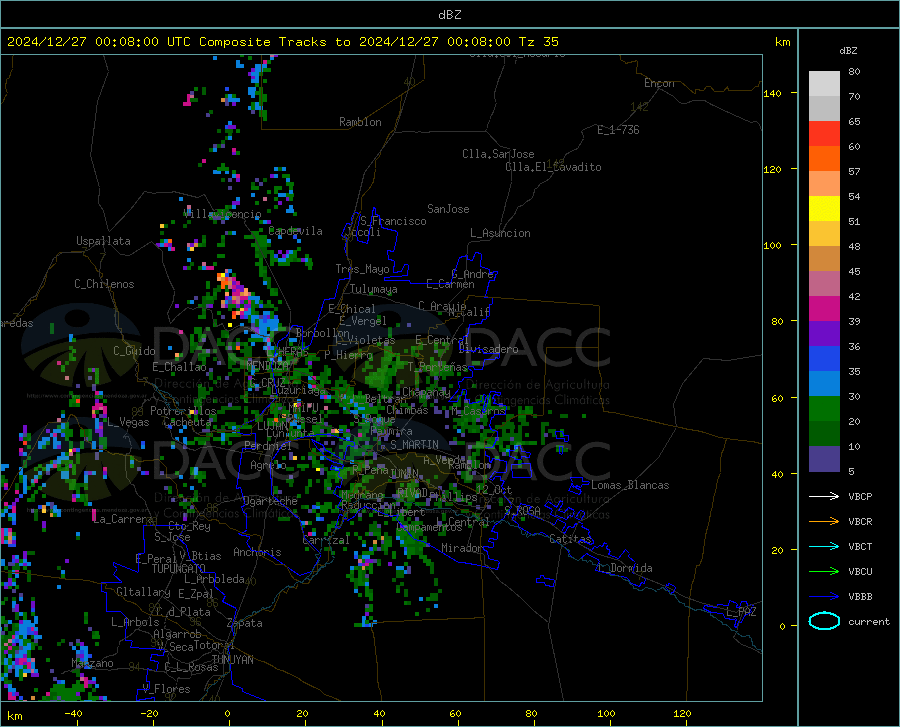Pick the purple 36-39 dBZ swatch
900x727 pixels.
coord(824,334)
